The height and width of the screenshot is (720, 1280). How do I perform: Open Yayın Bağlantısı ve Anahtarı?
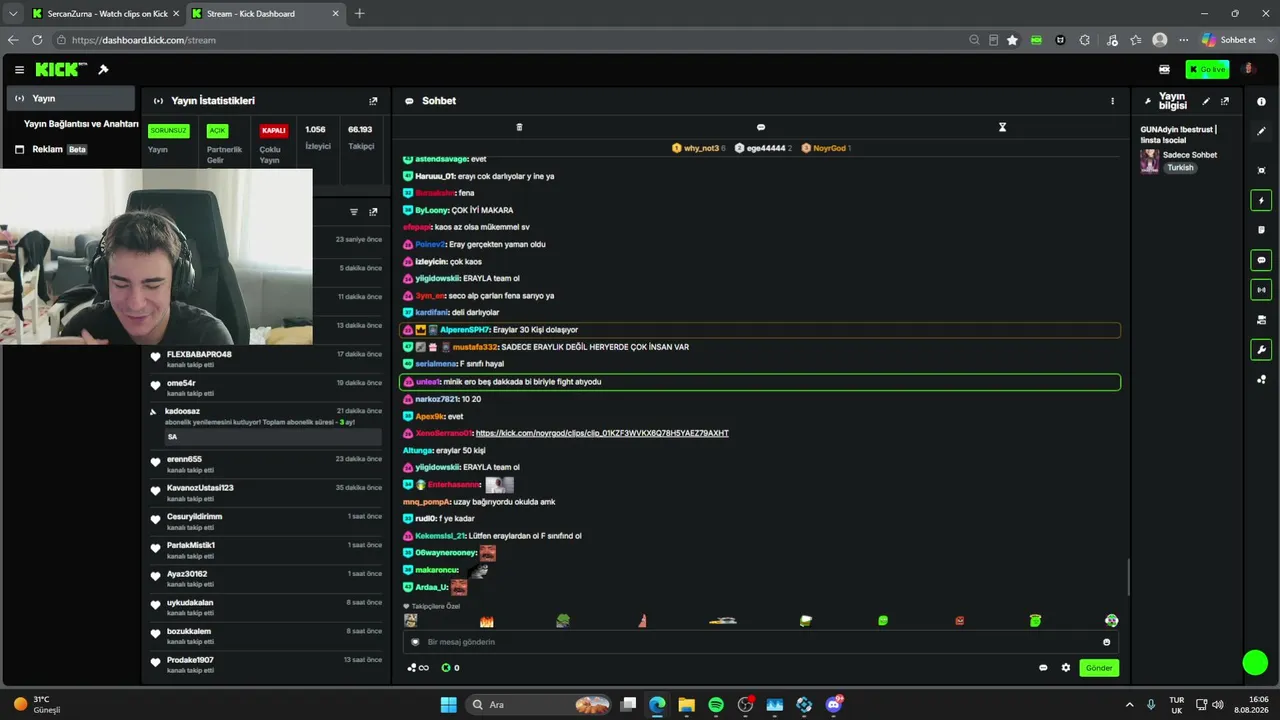tap(81, 124)
